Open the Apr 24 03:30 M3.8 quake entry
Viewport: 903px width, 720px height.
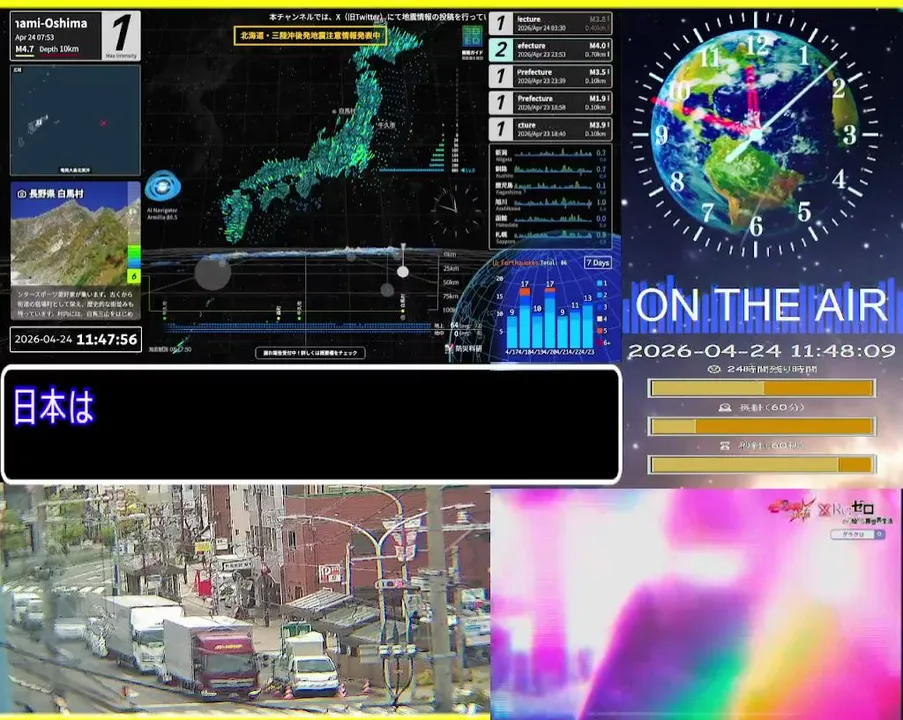tap(550, 24)
